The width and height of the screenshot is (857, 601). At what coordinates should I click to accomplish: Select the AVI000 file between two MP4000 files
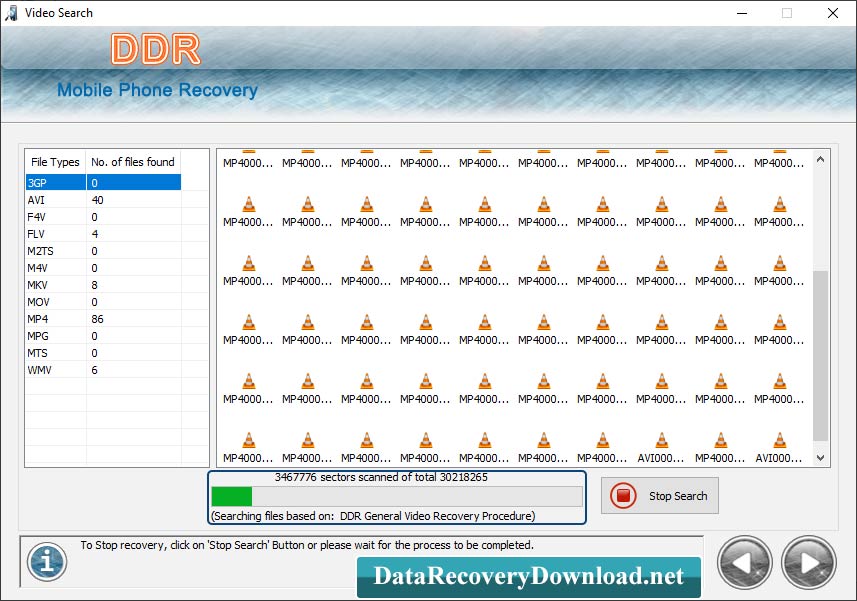click(661, 447)
